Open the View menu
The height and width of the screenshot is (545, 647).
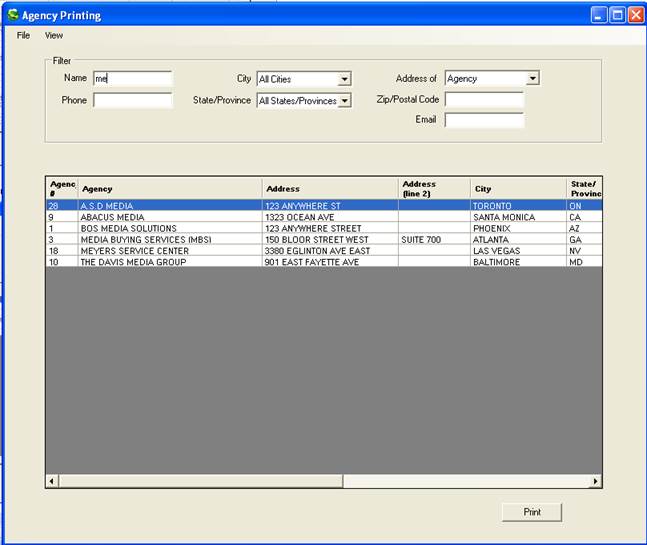[x=54, y=35]
